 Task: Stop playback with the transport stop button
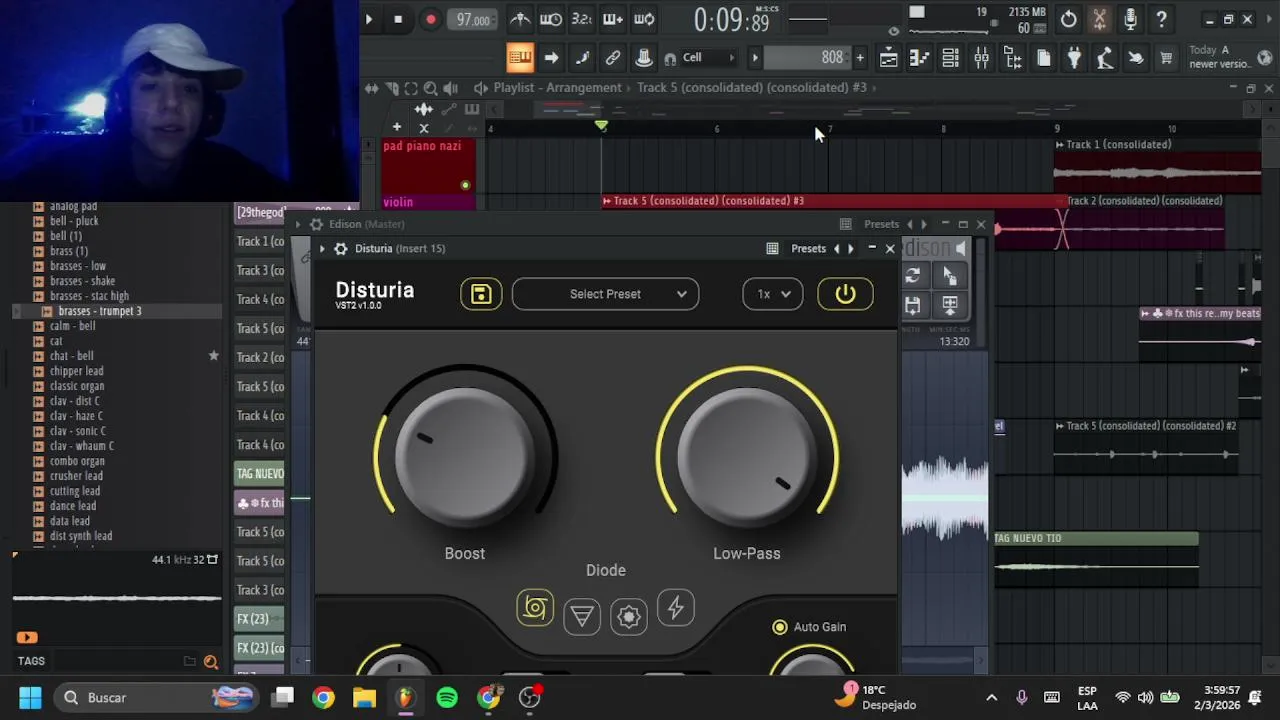398,19
